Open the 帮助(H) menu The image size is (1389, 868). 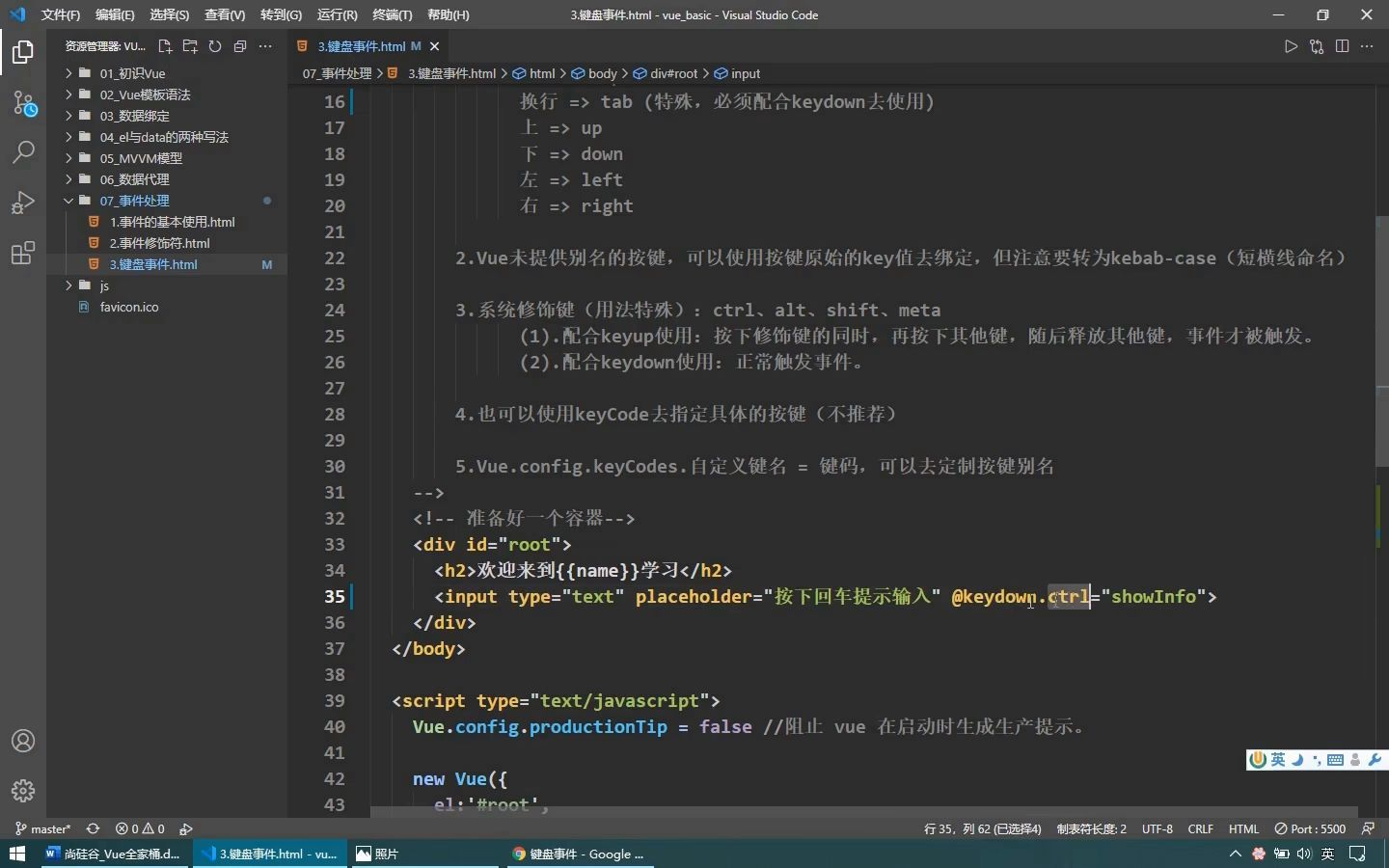[x=448, y=15]
